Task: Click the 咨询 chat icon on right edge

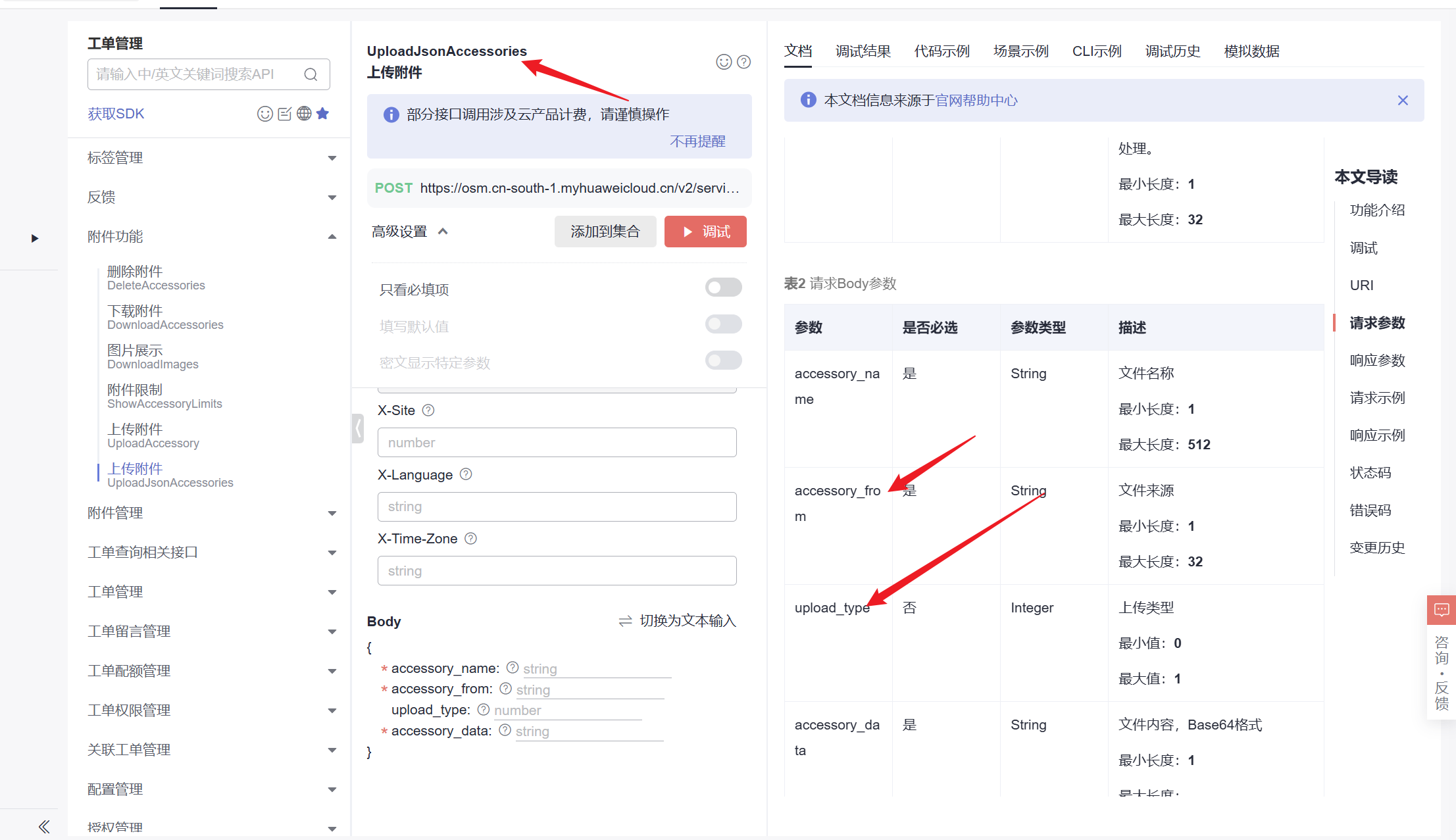Action: (x=1442, y=610)
